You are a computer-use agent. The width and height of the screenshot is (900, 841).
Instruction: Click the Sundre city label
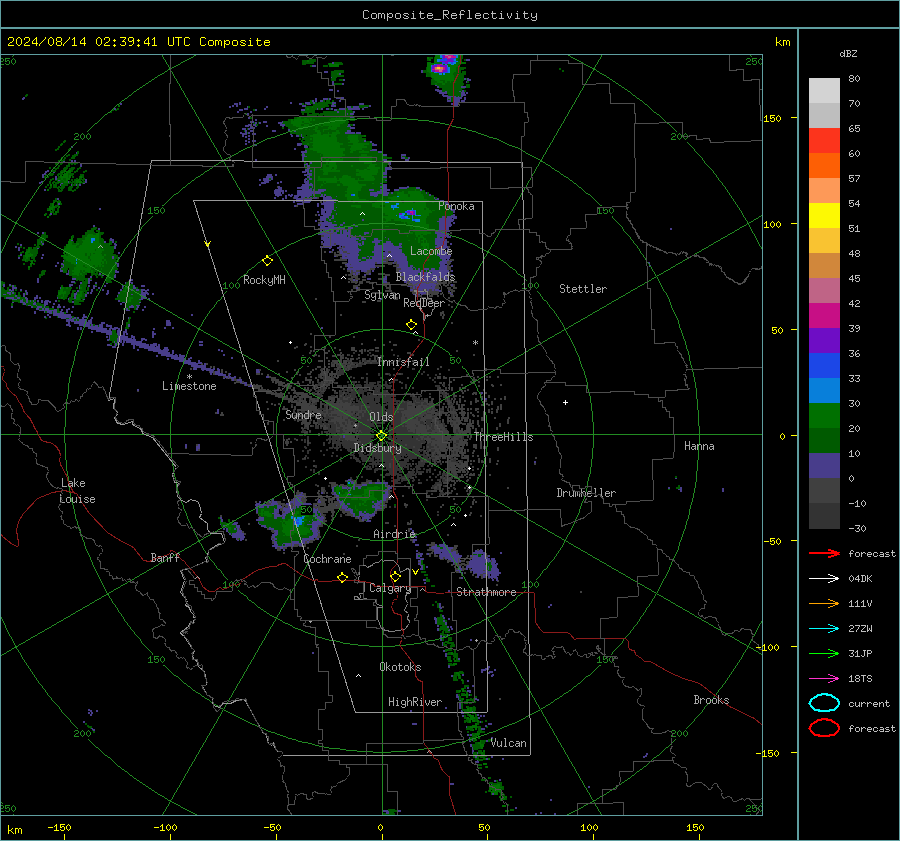pos(303,415)
